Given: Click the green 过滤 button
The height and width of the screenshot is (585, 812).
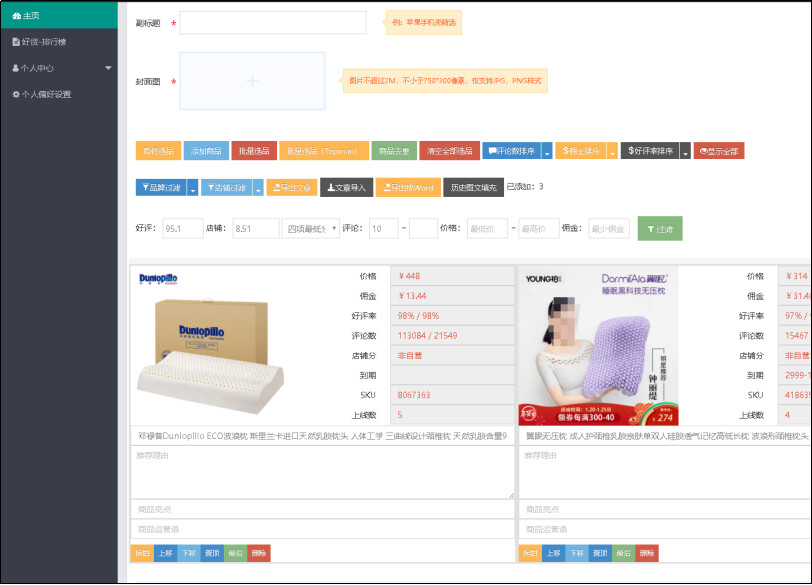Looking at the screenshot, I should click(660, 228).
